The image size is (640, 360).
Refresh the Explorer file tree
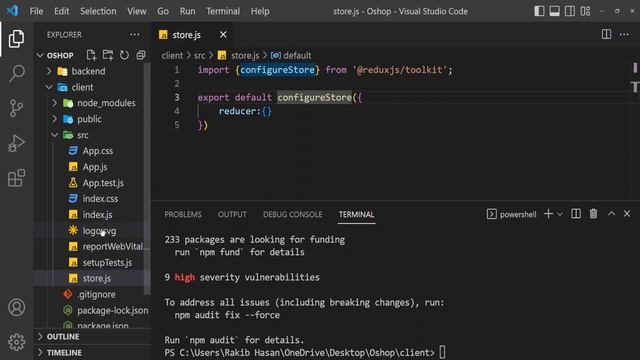tap(124, 55)
